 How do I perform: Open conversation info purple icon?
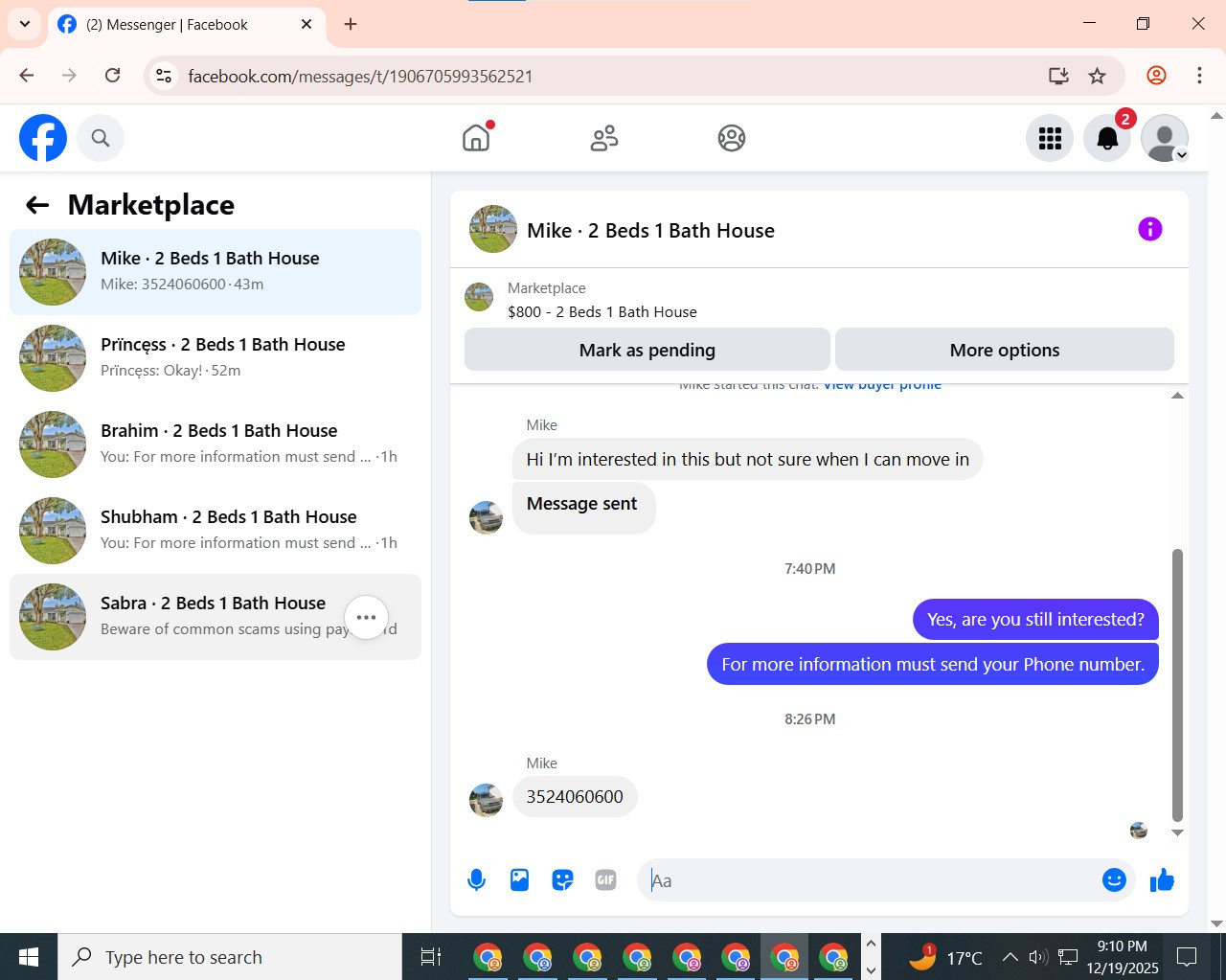[1149, 229]
